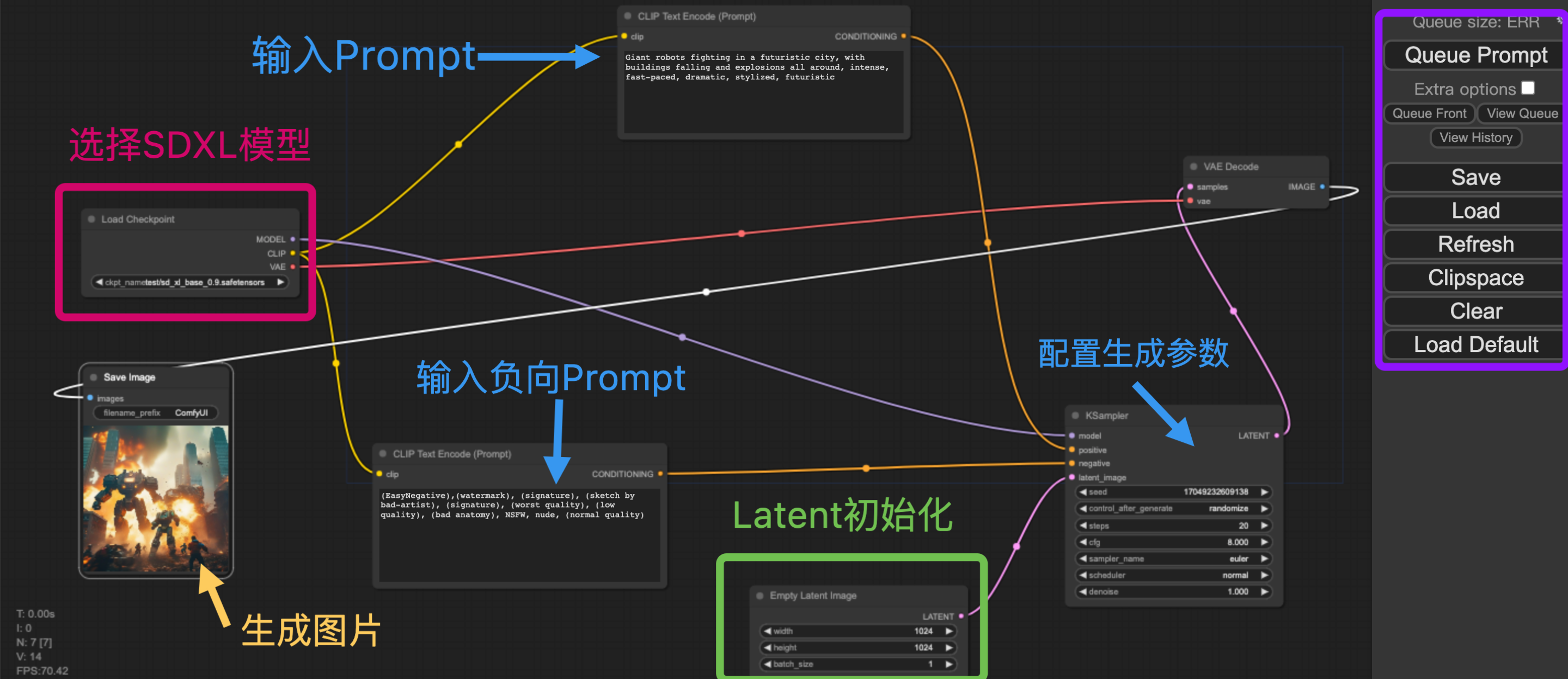Click the CLIP output socket on Load Checkpoint
1568x679 pixels.
(293, 253)
